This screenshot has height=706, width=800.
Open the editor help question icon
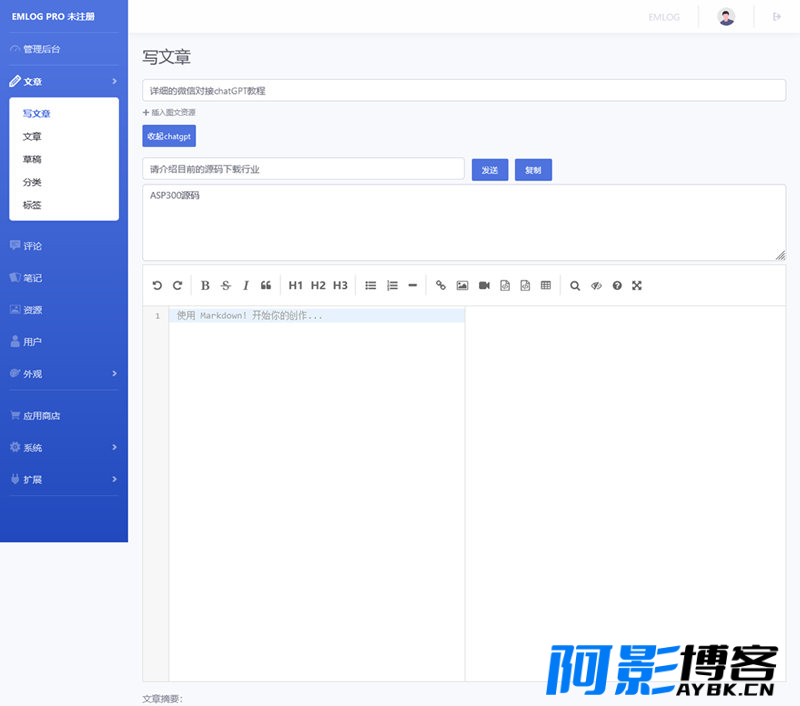pyautogui.click(x=617, y=286)
